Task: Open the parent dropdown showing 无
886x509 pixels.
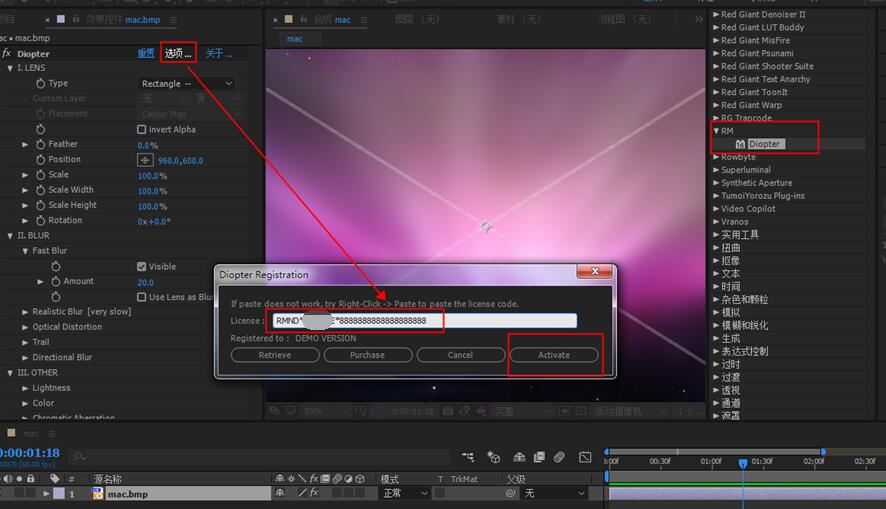Action: click(555, 493)
